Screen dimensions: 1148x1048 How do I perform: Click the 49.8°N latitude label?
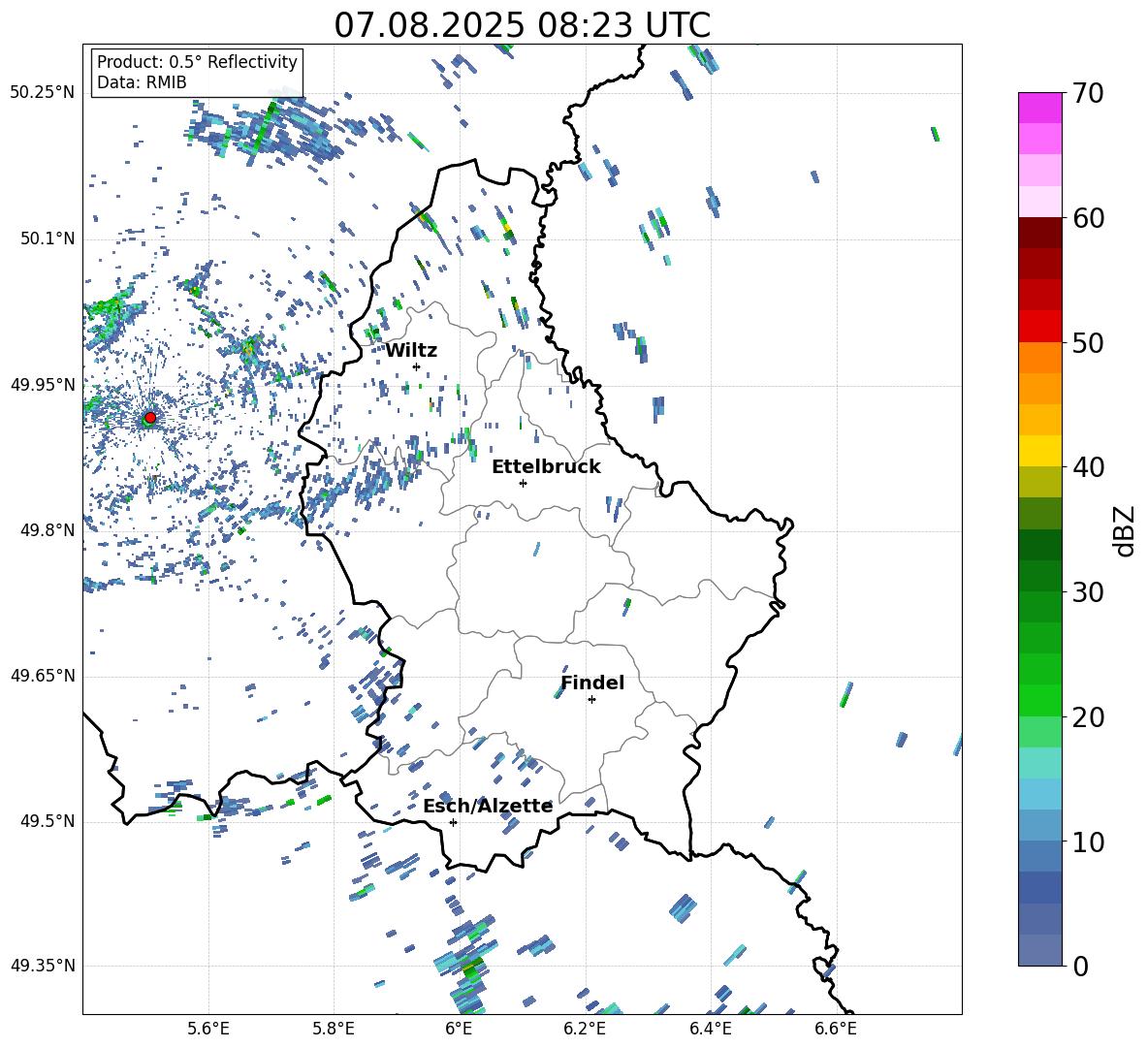click(x=47, y=530)
